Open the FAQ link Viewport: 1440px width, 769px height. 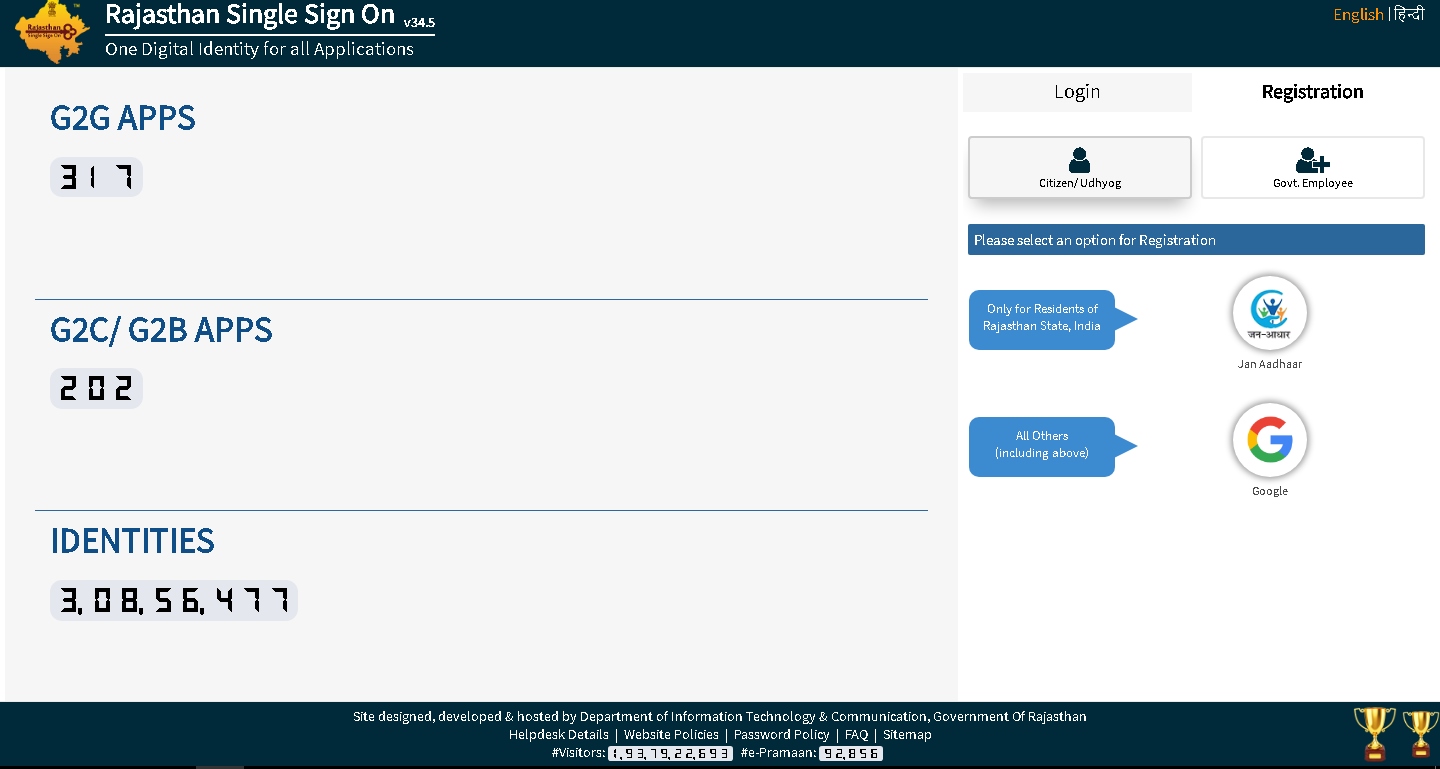pyautogui.click(x=856, y=734)
